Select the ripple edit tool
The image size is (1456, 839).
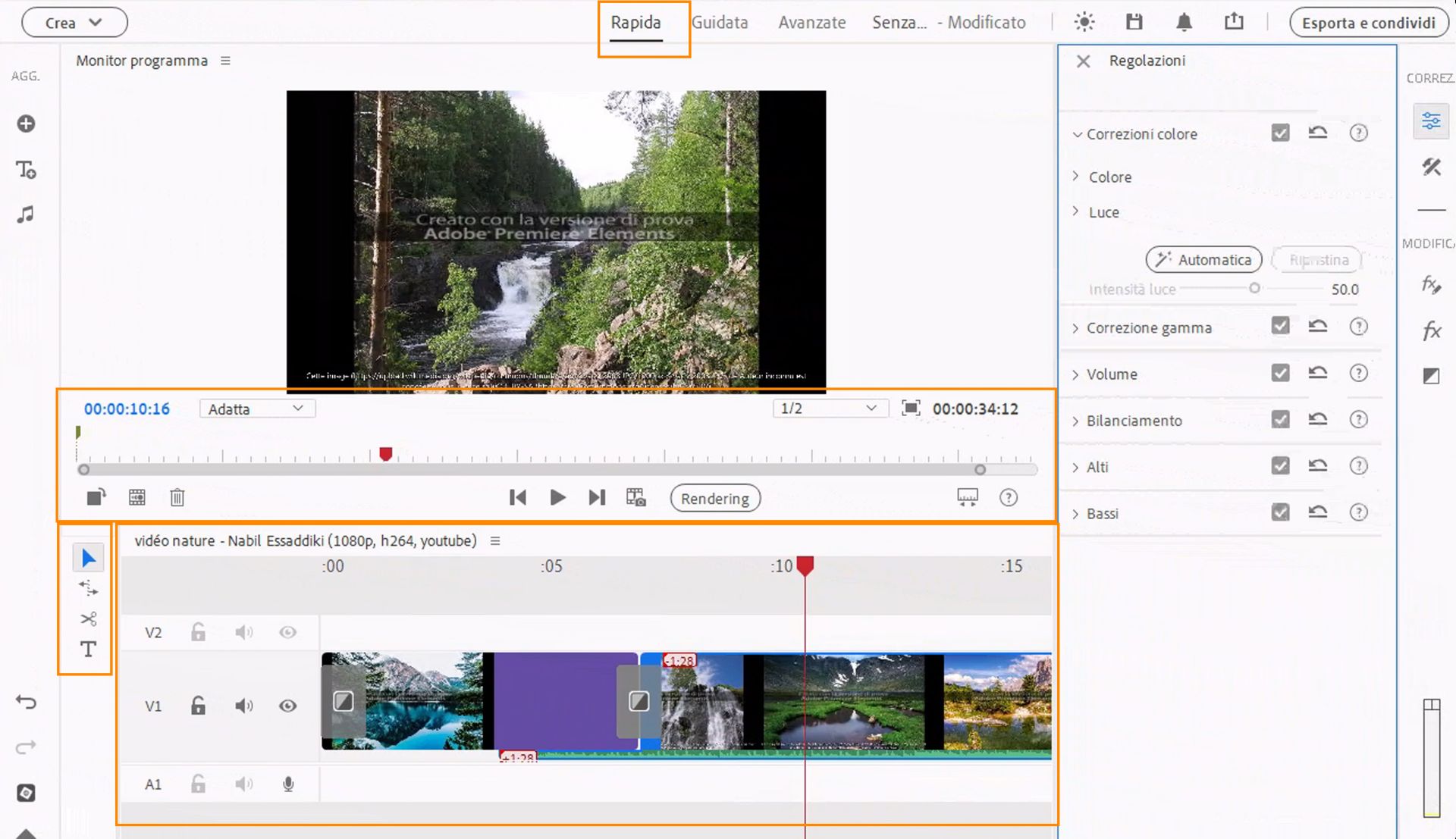[88, 588]
